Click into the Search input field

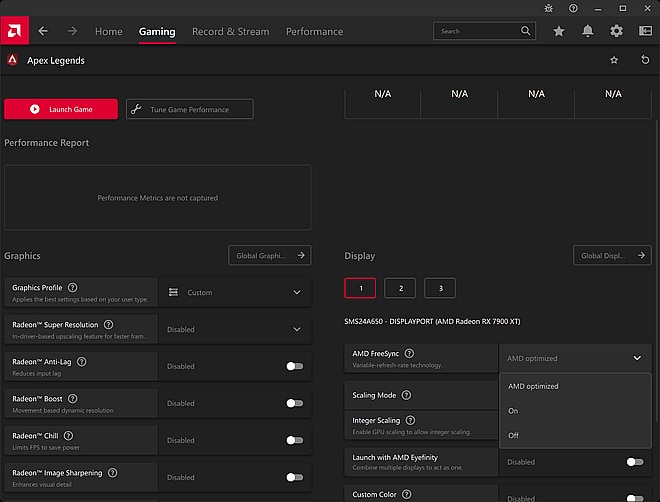tap(477, 31)
